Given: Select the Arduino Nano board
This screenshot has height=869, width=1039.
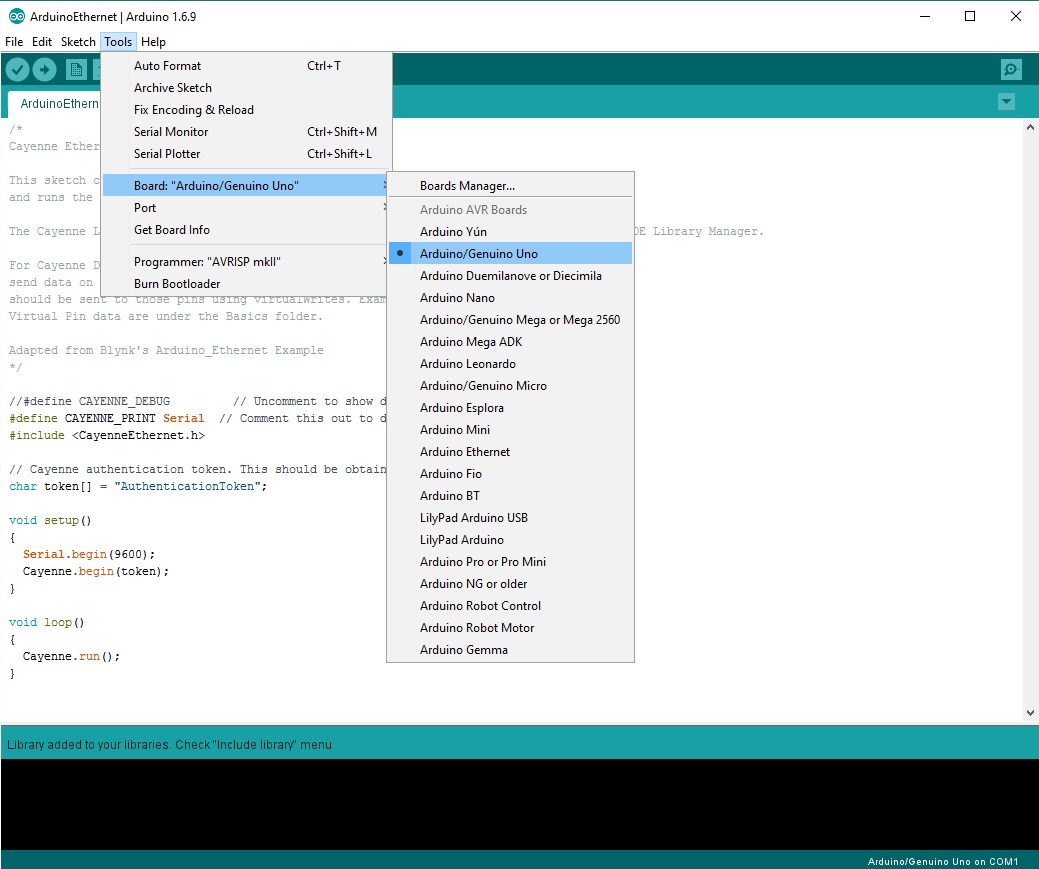Looking at the screenshot, I should [x=458, y=297].
